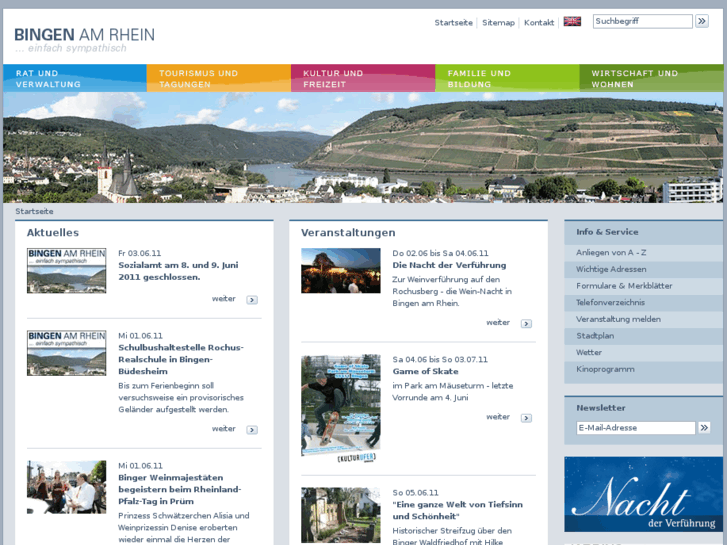Click weiter under Nacht der Verführung event
This screenshot has width=727, height=545.
coord(498,322)
